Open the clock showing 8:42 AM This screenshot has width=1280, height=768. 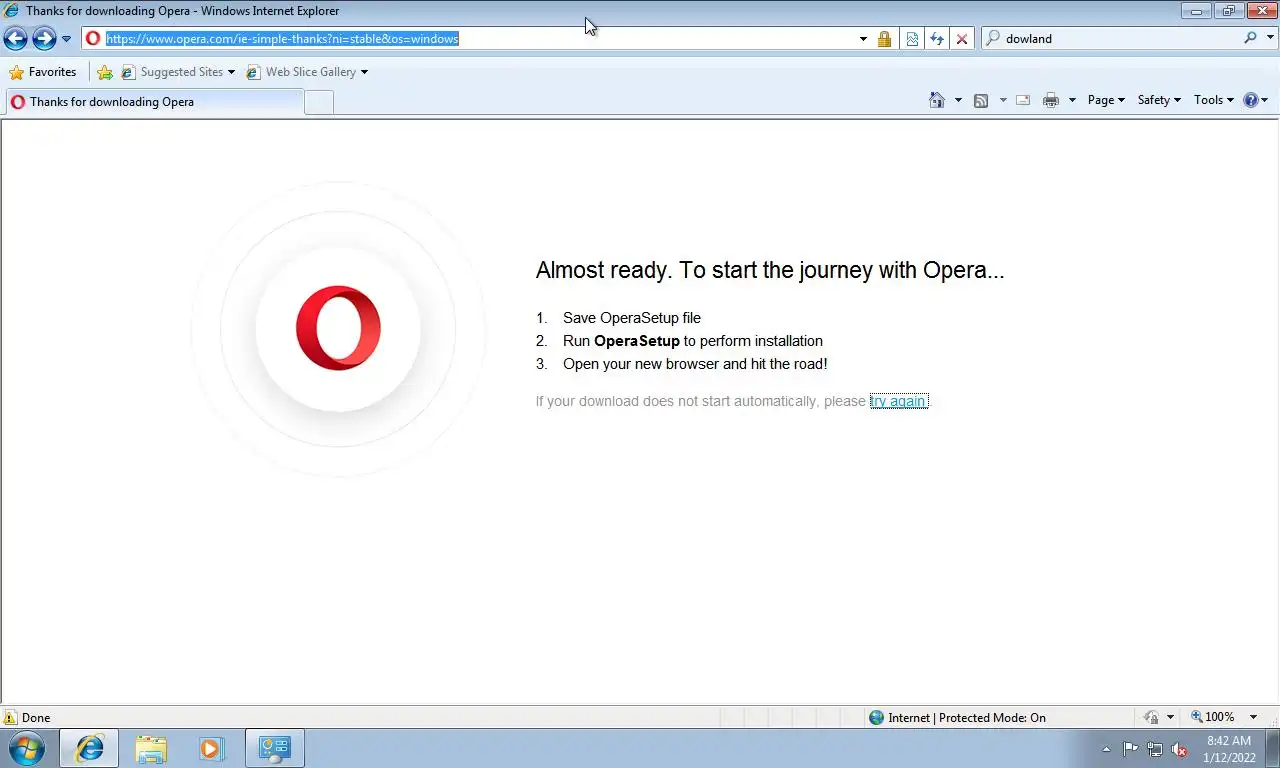1229,749
